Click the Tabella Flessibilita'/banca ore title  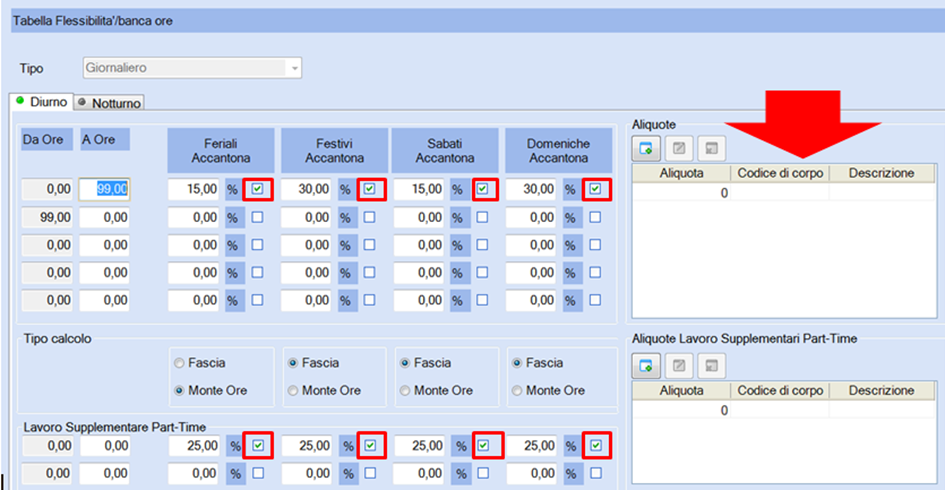click(x=93, y=21)
